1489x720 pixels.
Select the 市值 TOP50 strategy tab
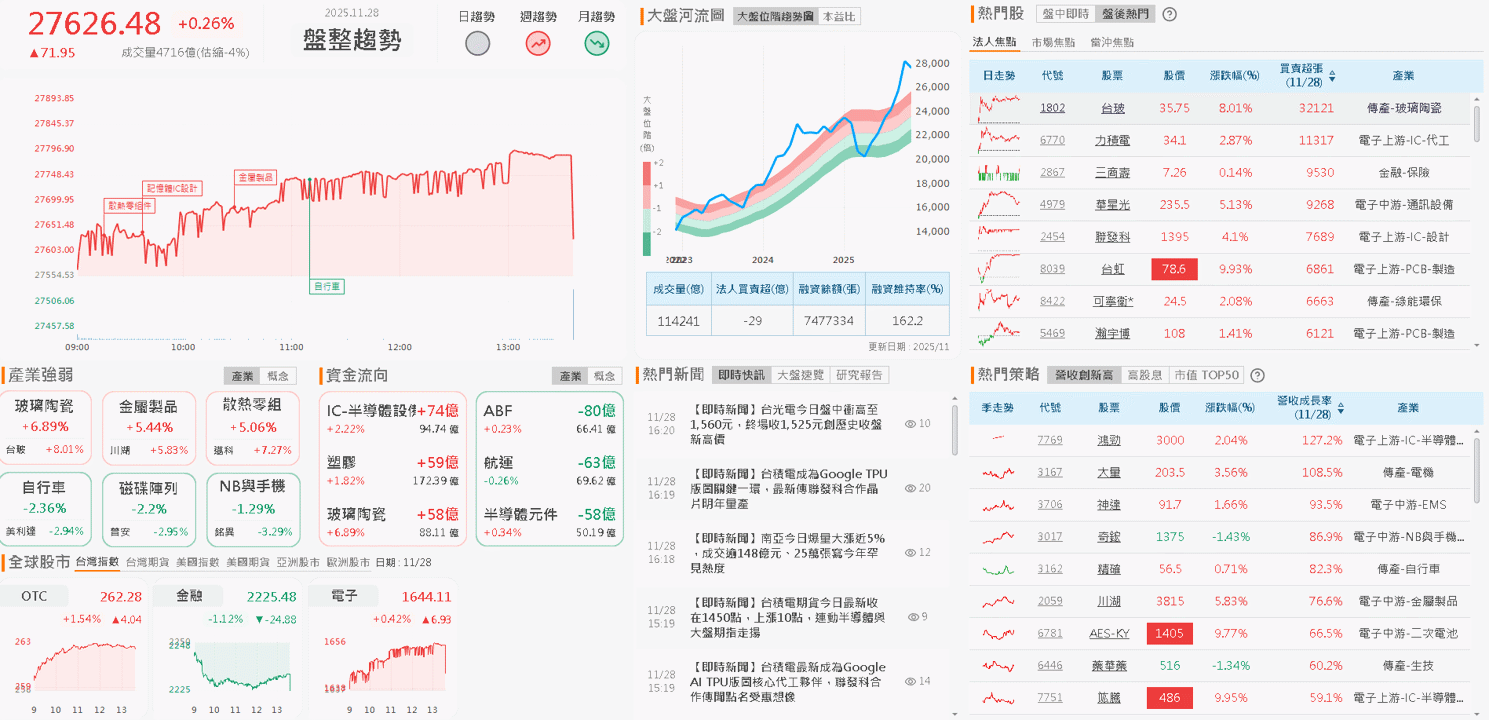[1206, 375]
